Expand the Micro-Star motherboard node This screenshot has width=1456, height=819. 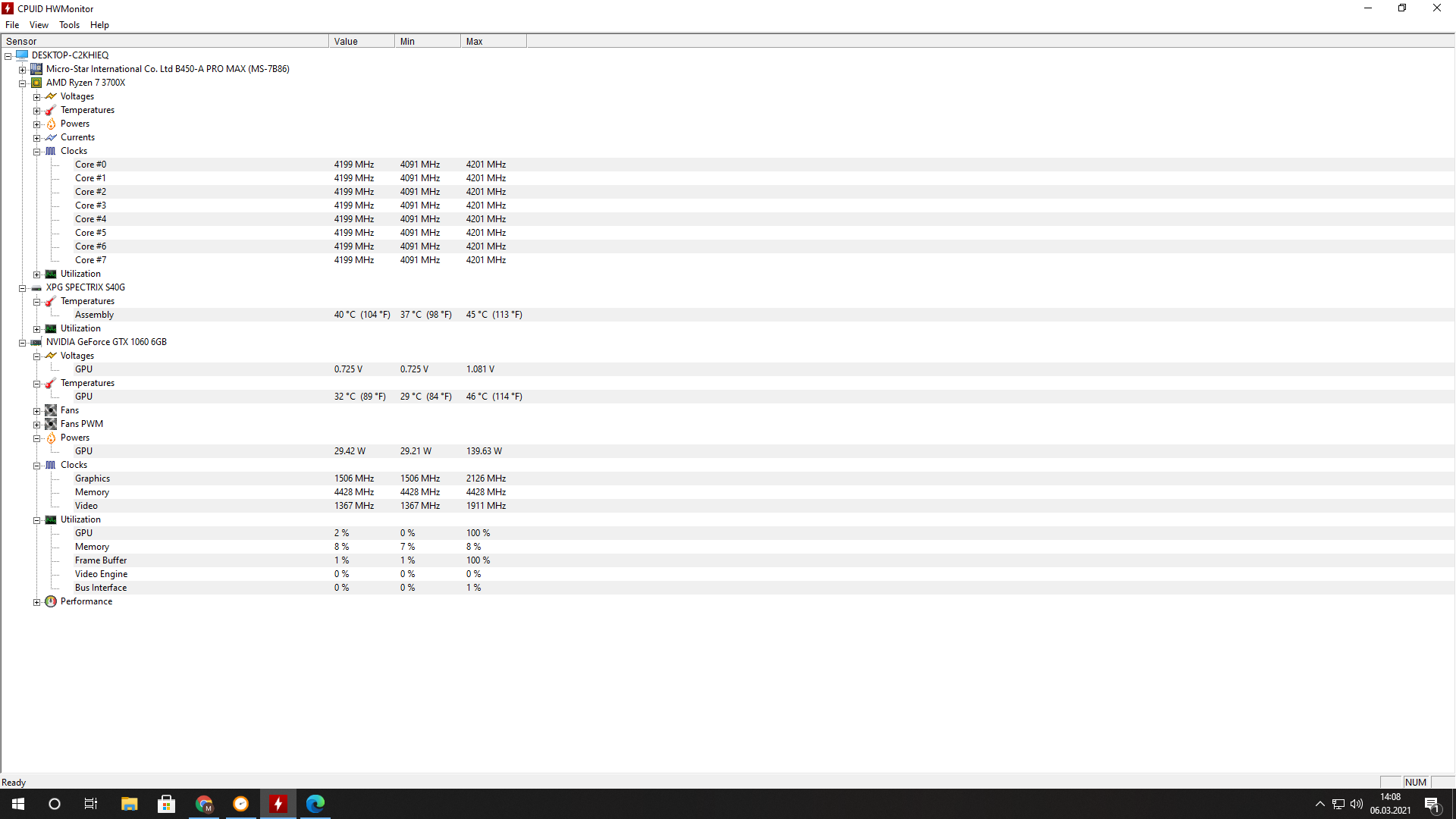click(23, 70)
